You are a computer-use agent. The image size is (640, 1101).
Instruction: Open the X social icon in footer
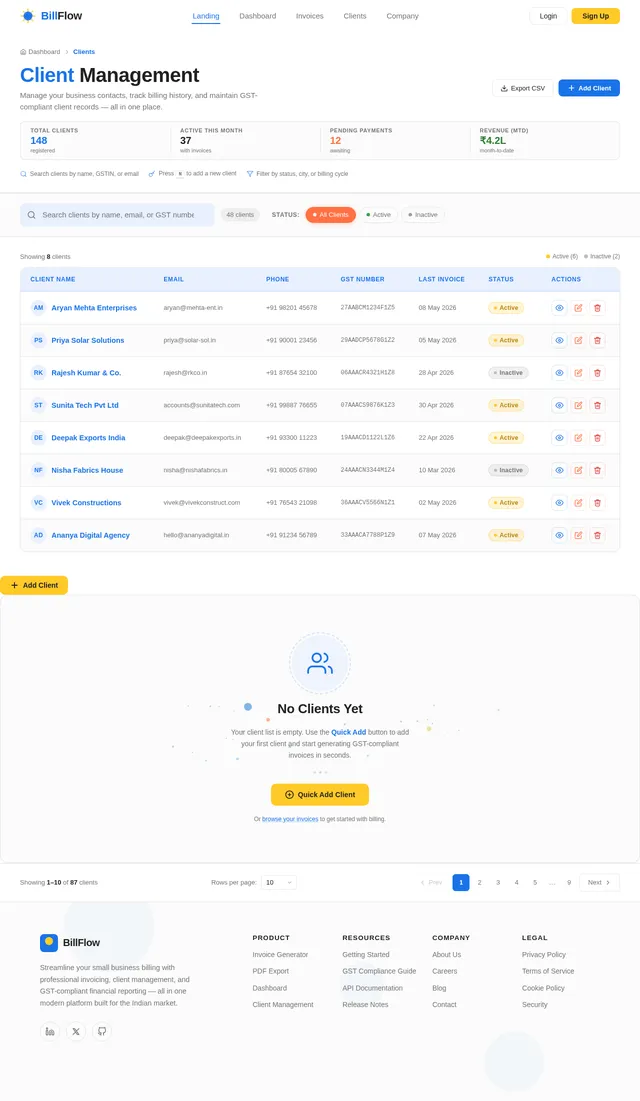point(76,1031)
